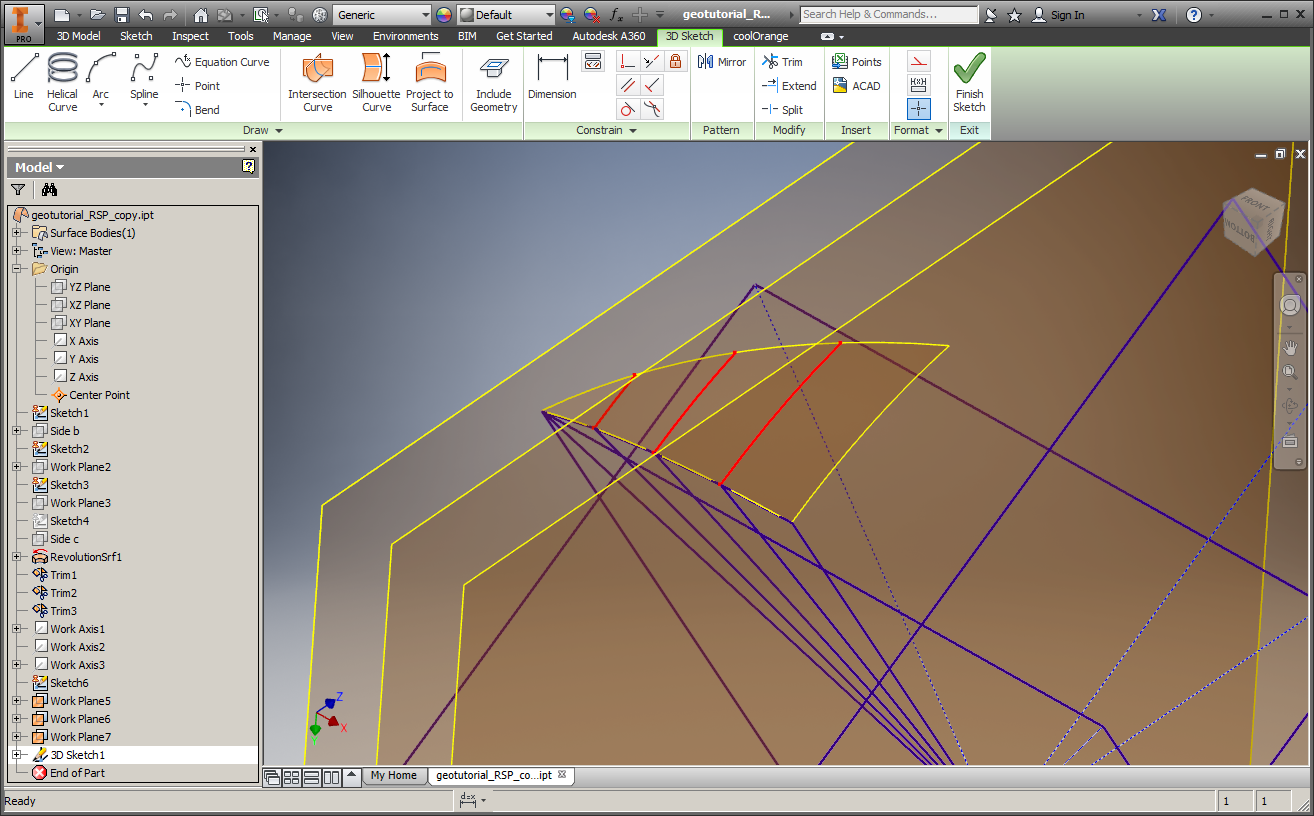Select the Pan hand in navigation bar
The height and width of the screenshot is (816, 1314).
click(x=1290, y=347)
